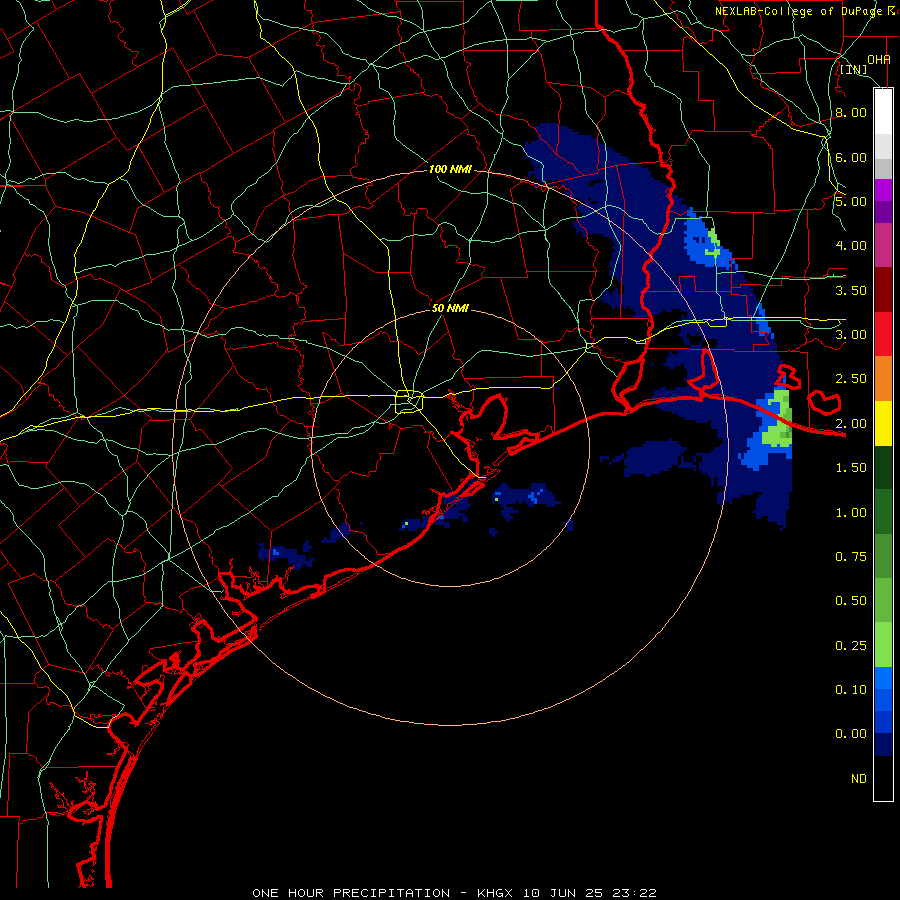Image resolution: width=900 pixels, height=900 pixels.
Task: Click the 0.75 legend value
Action: pyautogui.click(x=851, y=557)
